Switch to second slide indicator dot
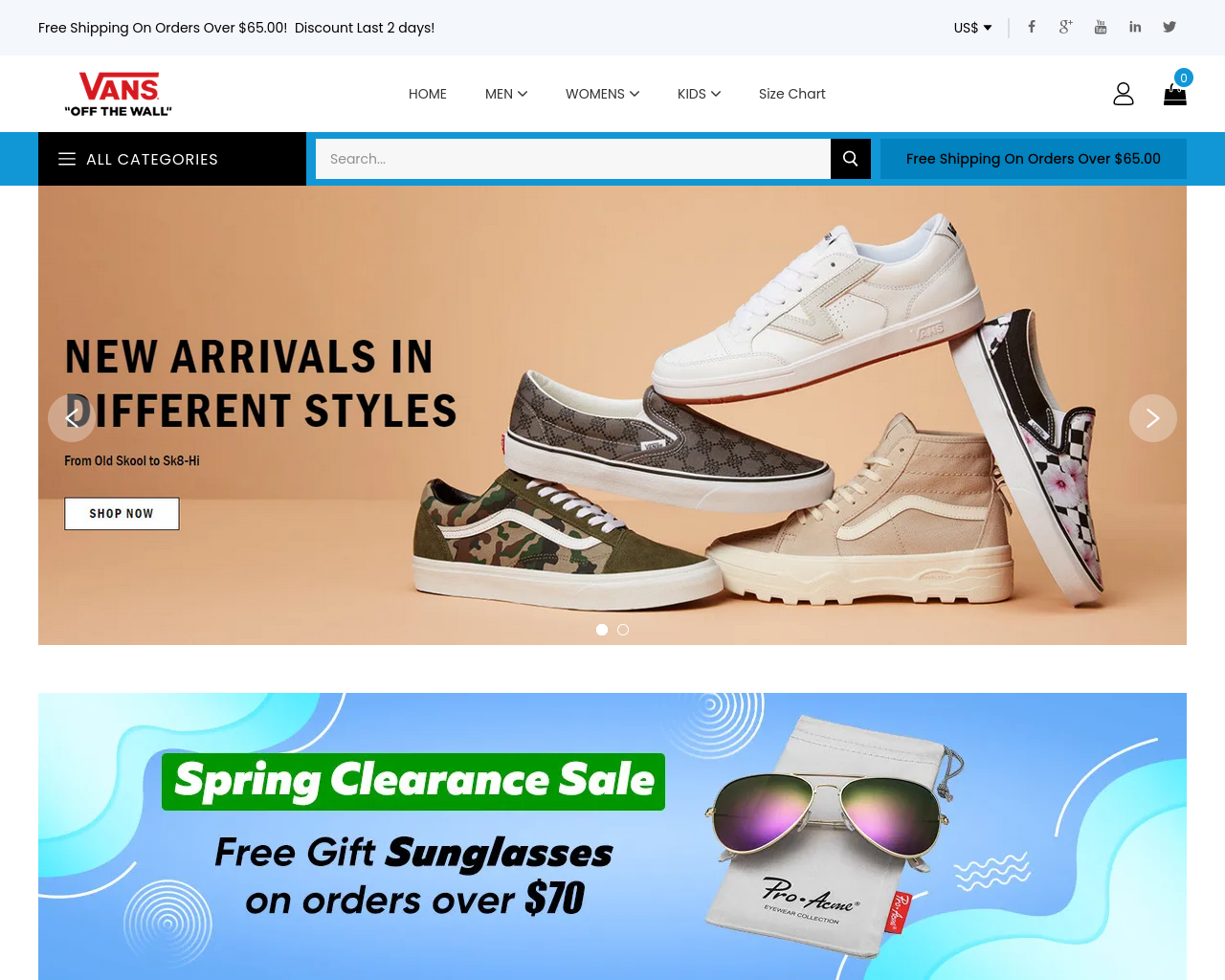This screenshot has height=980, width=1225. point(623,630)
